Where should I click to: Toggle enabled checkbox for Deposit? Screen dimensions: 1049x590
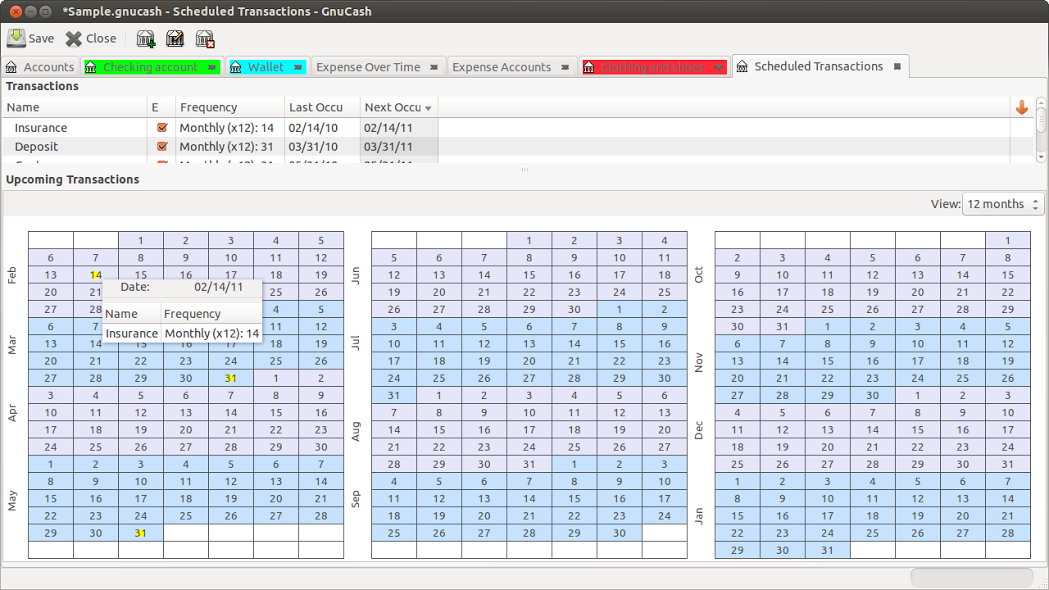[x=162, y=146]
